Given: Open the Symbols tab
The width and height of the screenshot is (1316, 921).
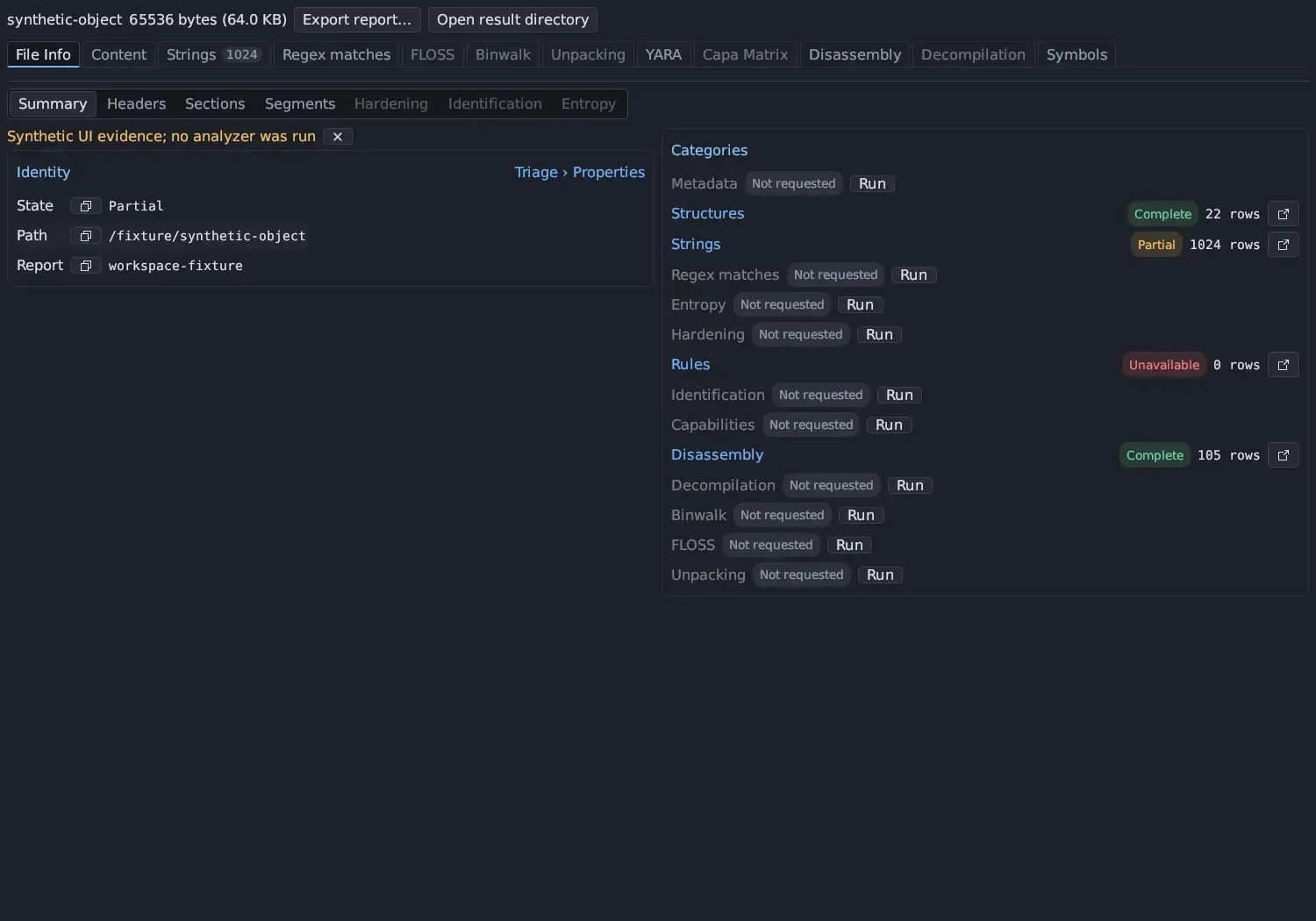Looking at the screenshot, I should pos(1076,54).
